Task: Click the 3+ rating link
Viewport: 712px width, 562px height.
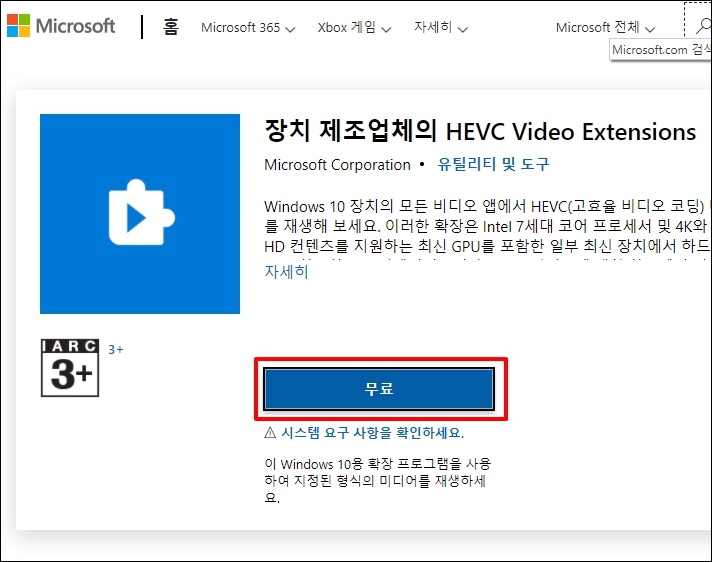Action: (116, 350)
